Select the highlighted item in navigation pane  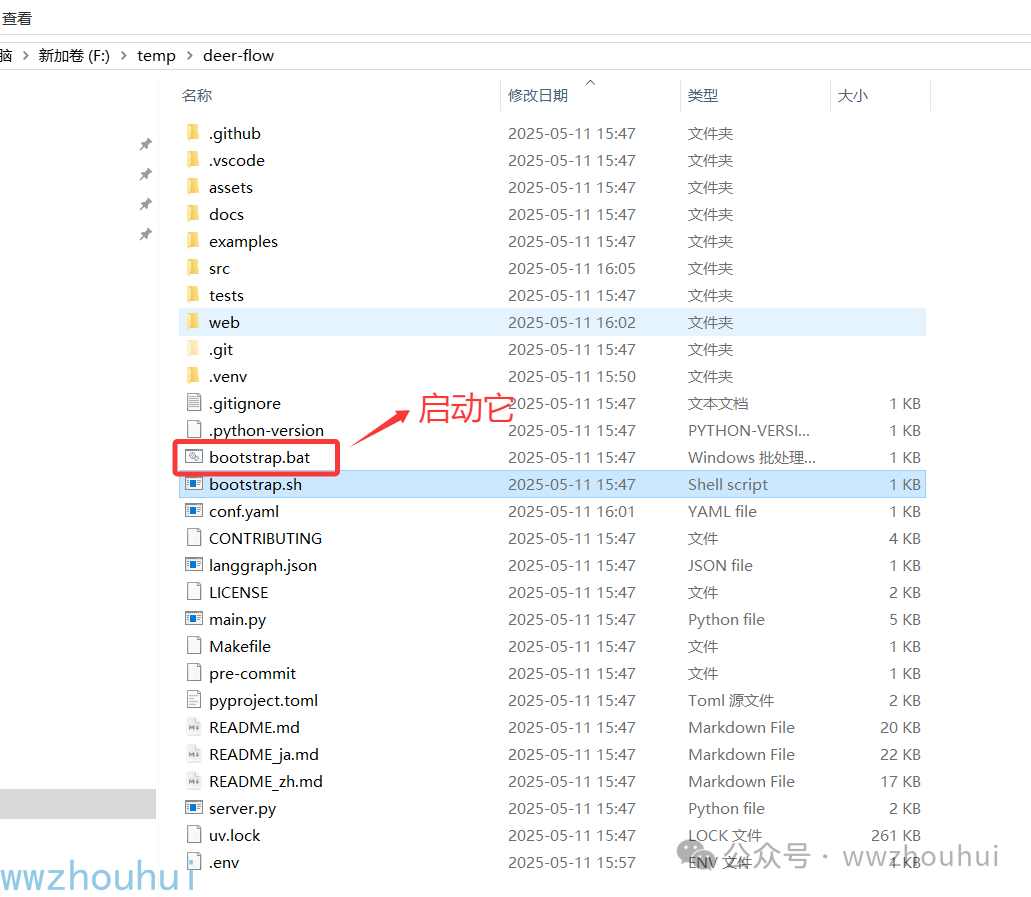78,803
